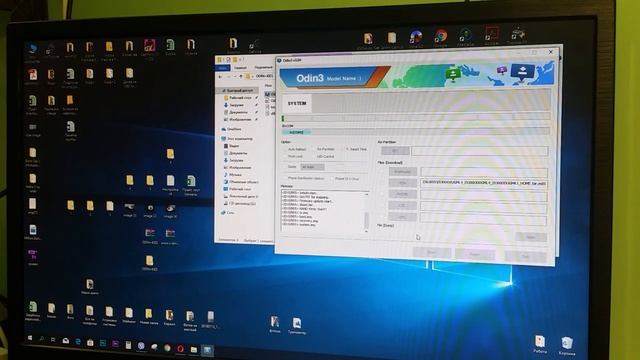Open pinned Downloads under Quick access
Image resolution: width=640 pixels, height=360 pixels.
pyautogui.click(x=236, y=105)
